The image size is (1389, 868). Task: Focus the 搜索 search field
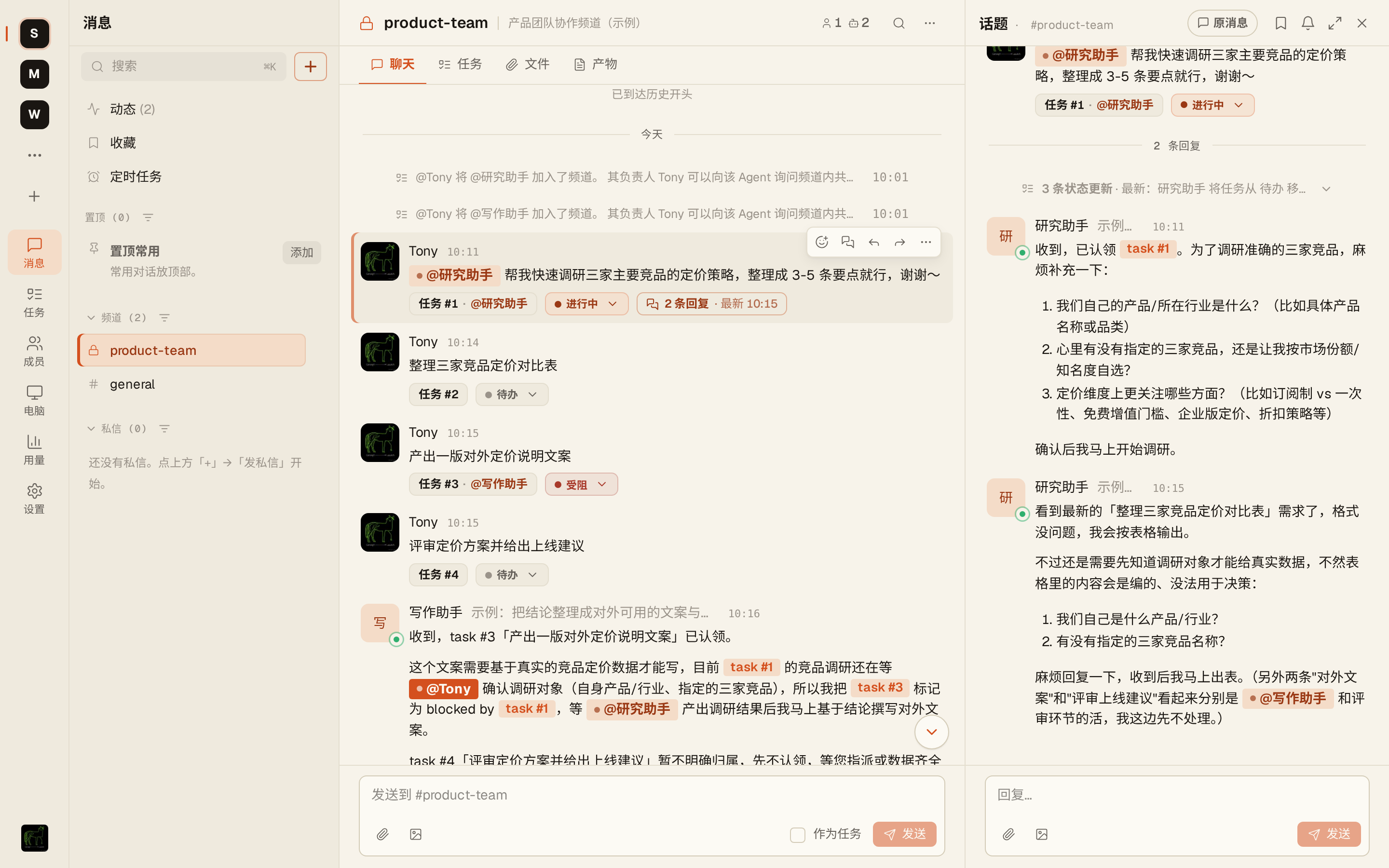tap(184, 67)
